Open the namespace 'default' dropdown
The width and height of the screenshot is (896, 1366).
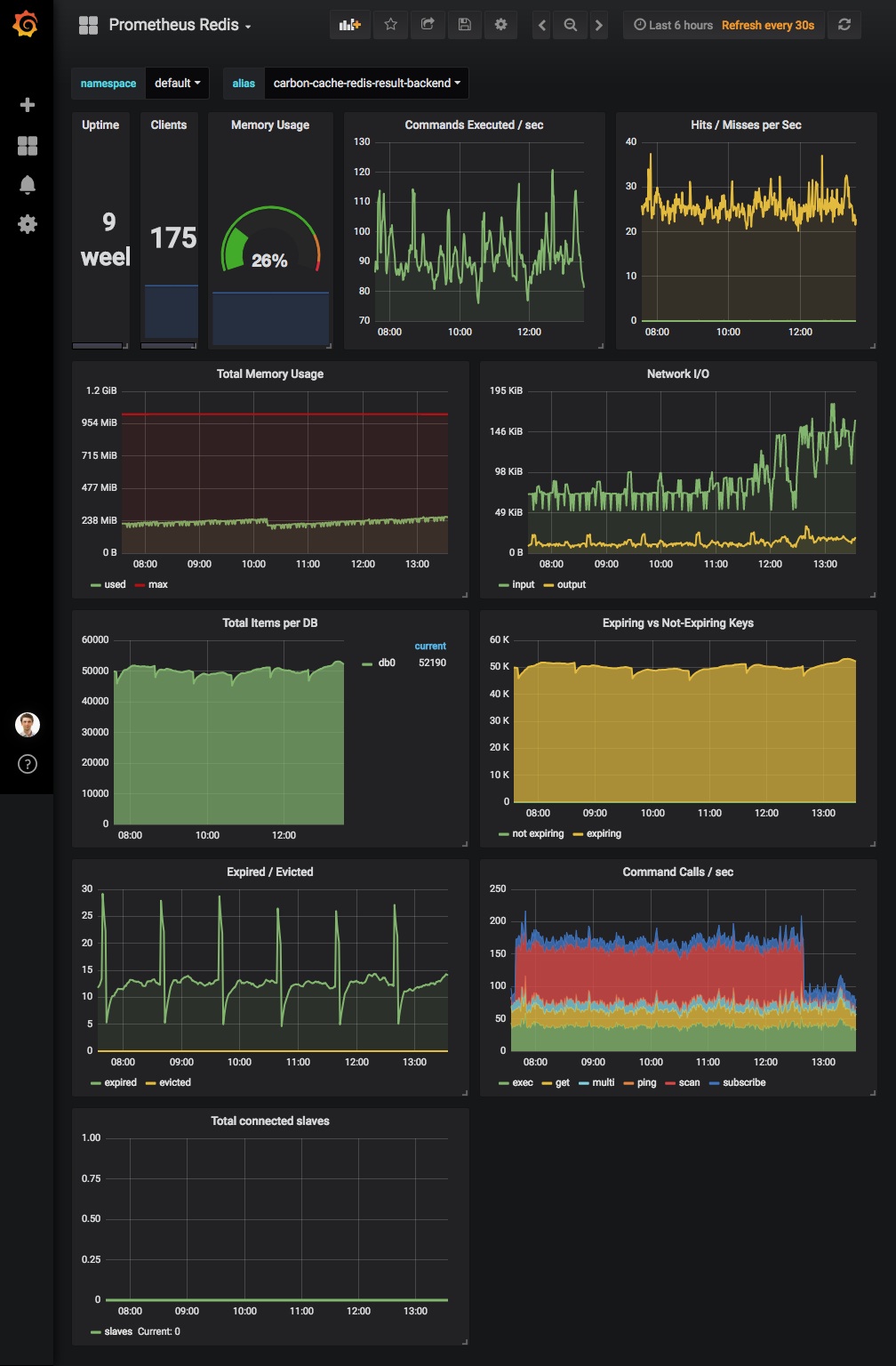176,83
